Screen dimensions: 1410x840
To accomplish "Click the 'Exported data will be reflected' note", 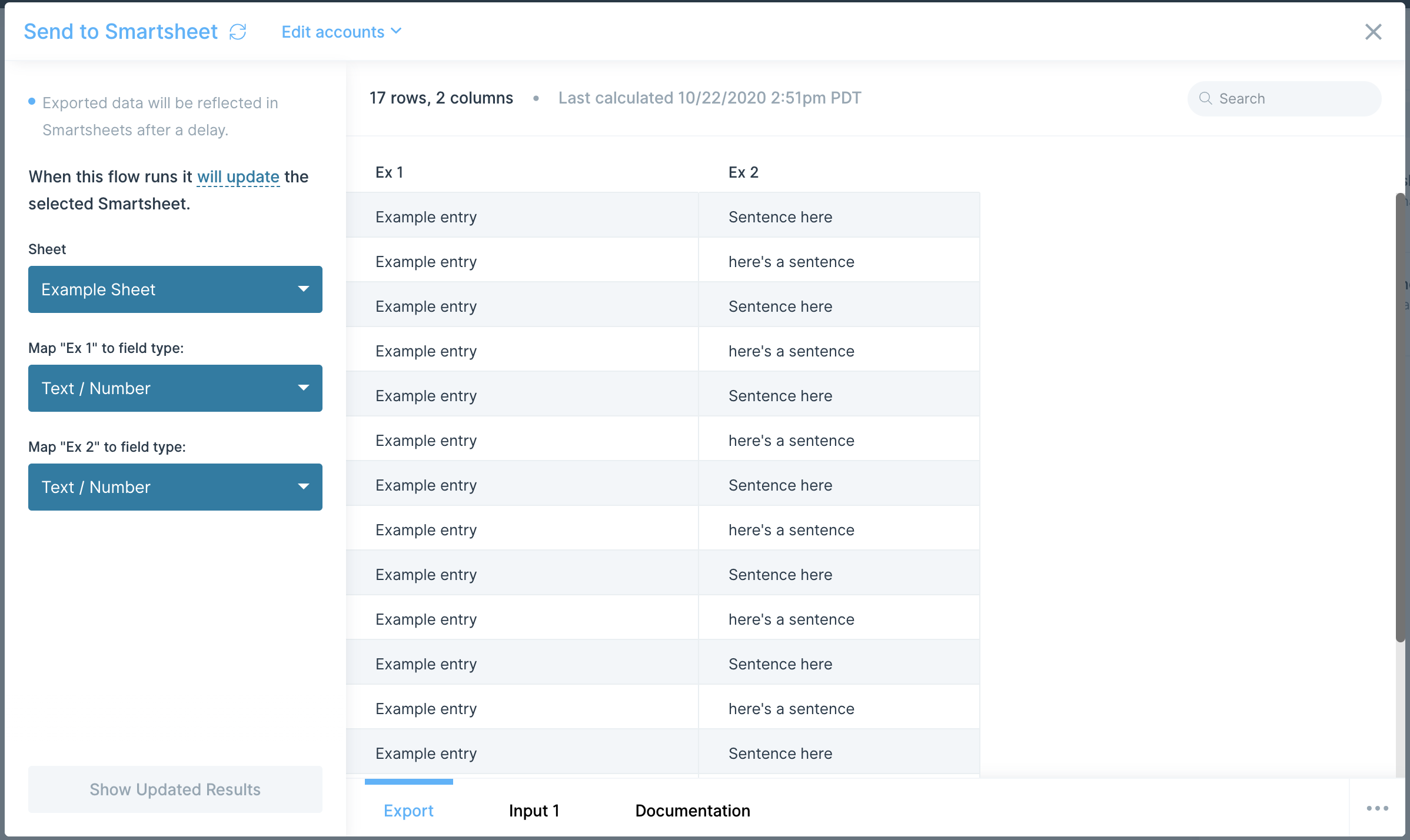I will pyautogui.click(x=160, y=116).
